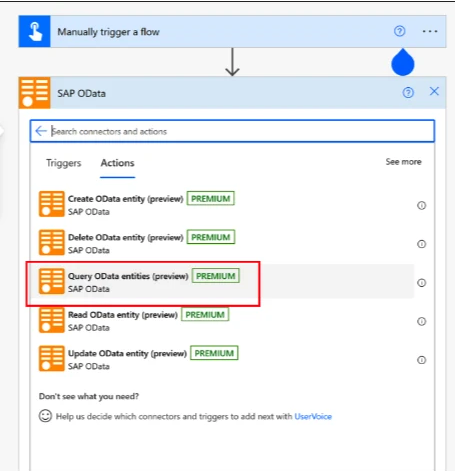
Task: Open ellipsis menu on Manually trigger a flow
Action: [430, 31]
